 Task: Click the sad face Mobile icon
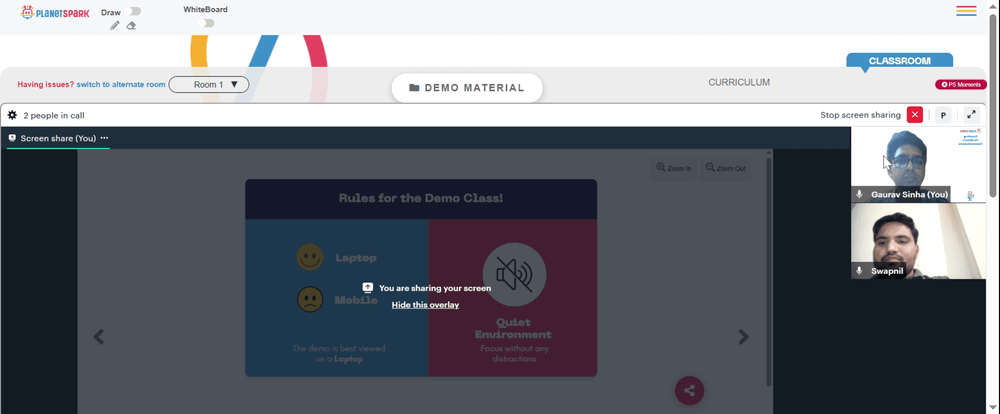coord(310,299)
